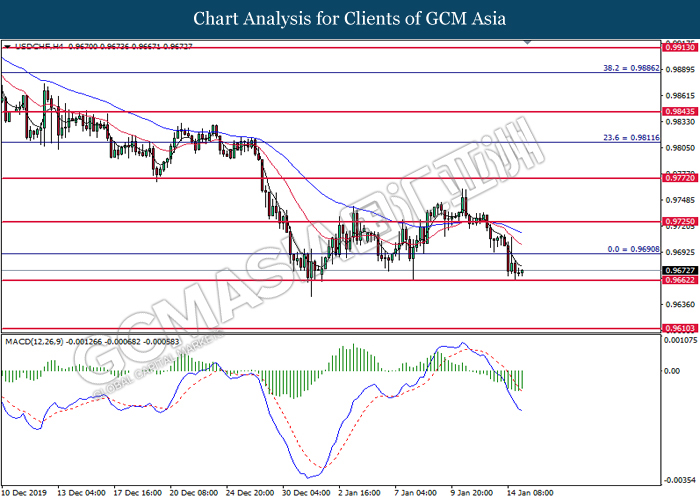Click the 0.97720 red price label
The width and height of the screenshot is (700, 500).
(x=680, y=178)
